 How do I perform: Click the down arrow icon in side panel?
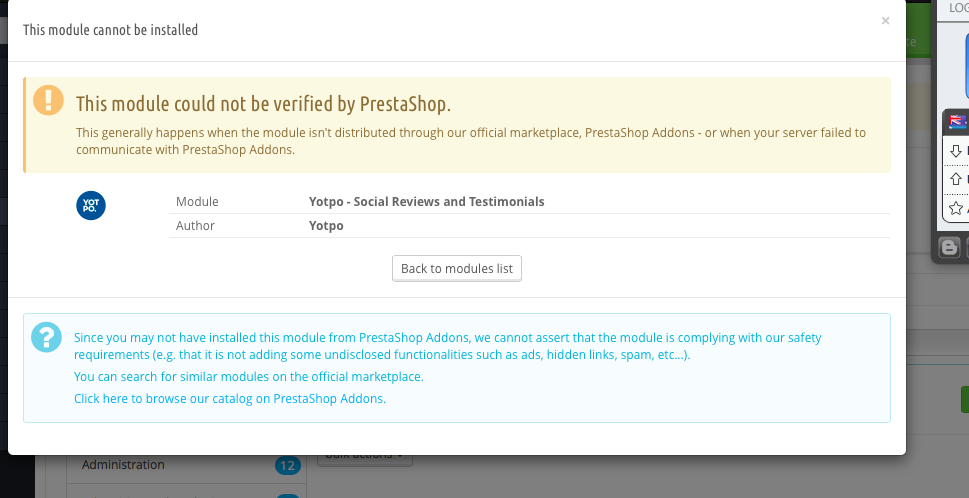[x=956, y=151]
